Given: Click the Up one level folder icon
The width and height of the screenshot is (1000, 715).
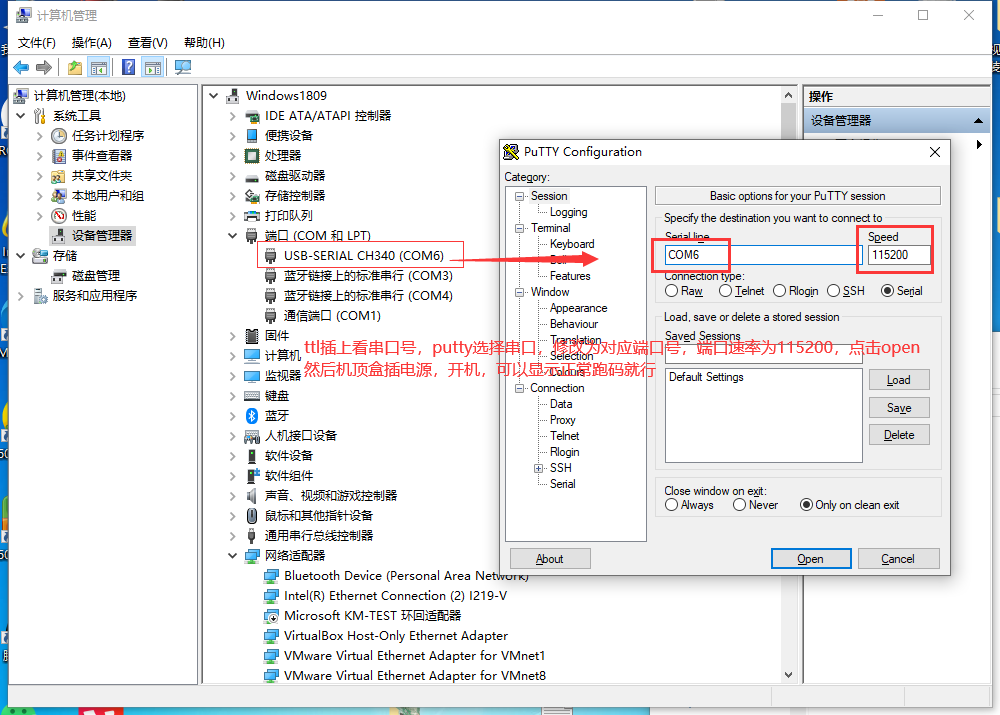Looking at the screenshot, I should pyautogui.click(x=75, y=67).
